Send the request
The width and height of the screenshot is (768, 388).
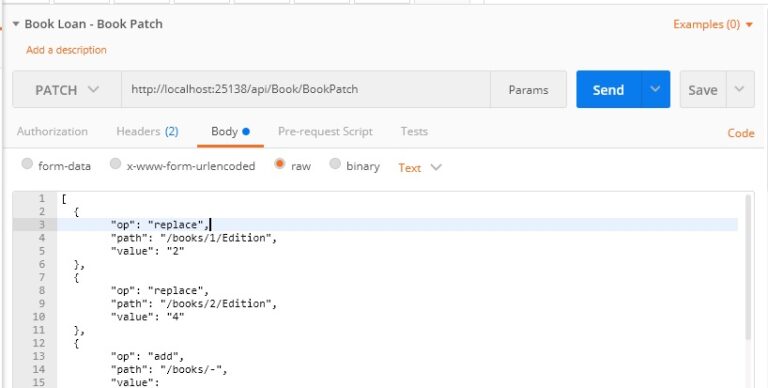608,90
